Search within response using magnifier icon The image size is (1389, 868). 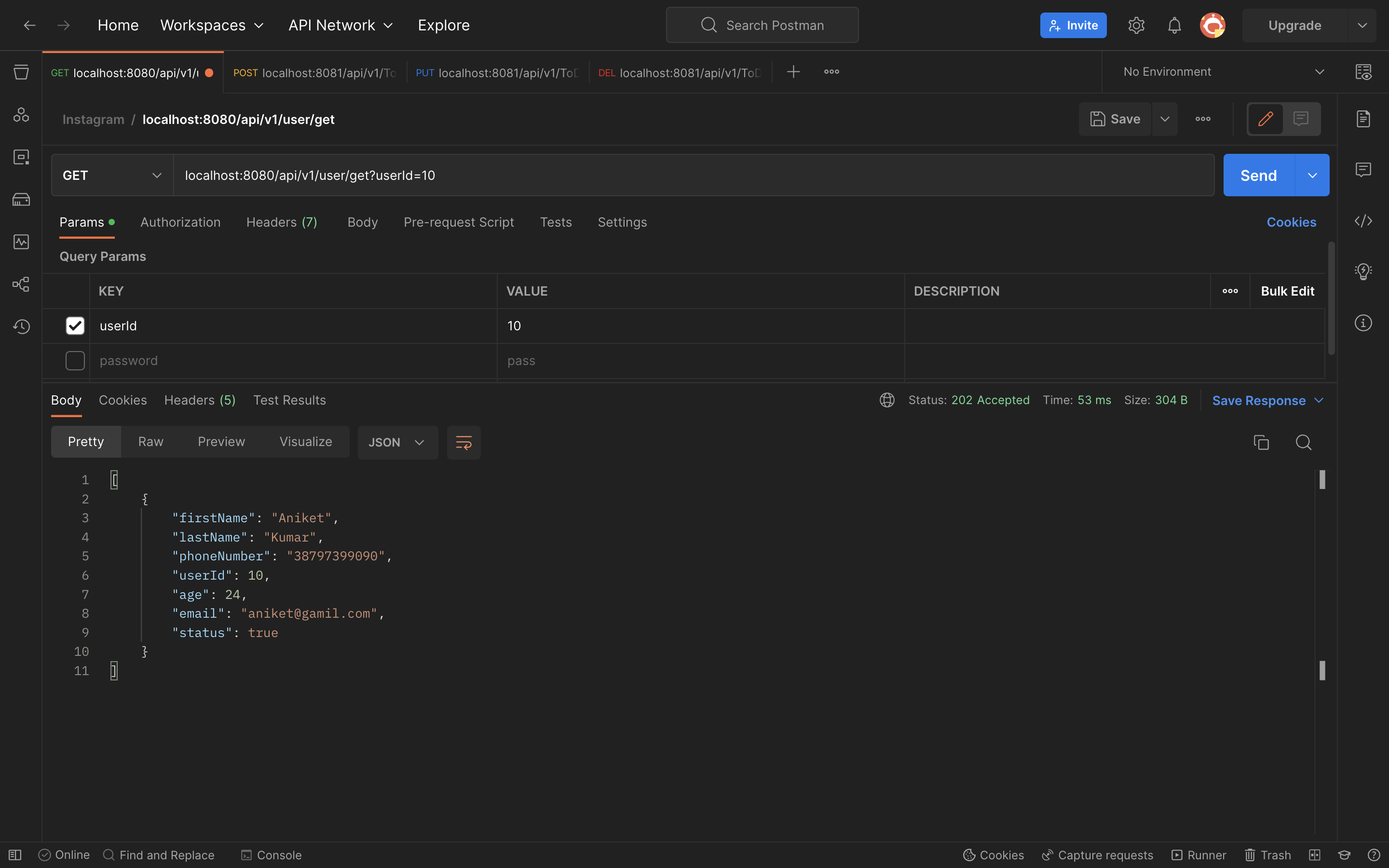click(x=1304, y=442)
